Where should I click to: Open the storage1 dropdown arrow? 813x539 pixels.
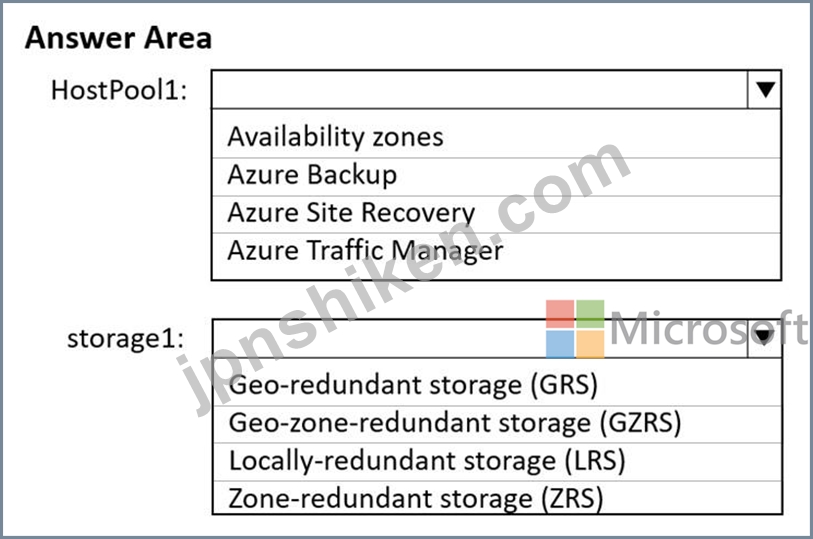point(765,338)
